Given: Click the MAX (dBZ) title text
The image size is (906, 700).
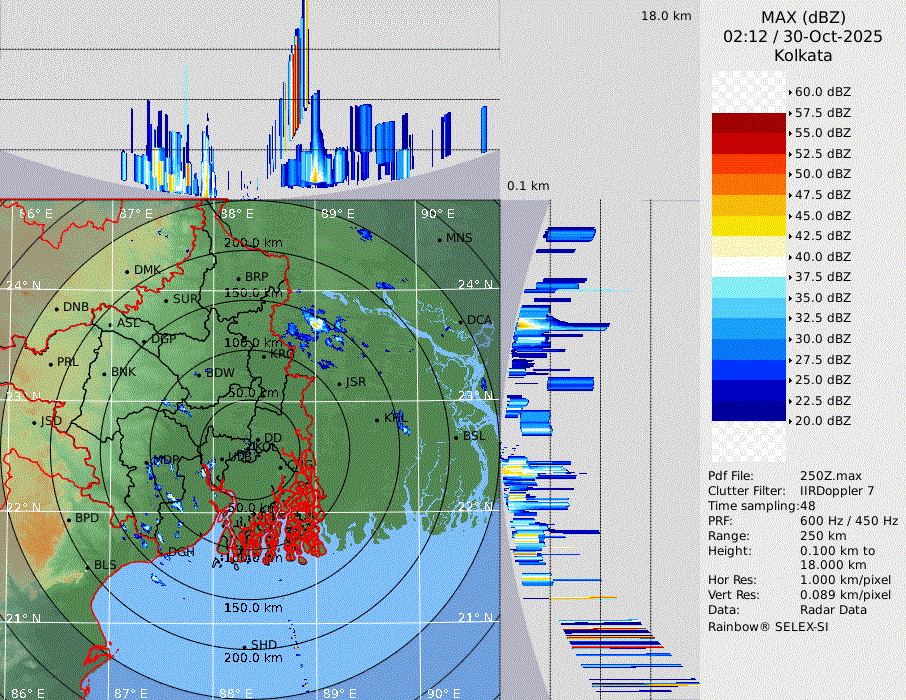Looking at the screenshot, I should point(802,18).
